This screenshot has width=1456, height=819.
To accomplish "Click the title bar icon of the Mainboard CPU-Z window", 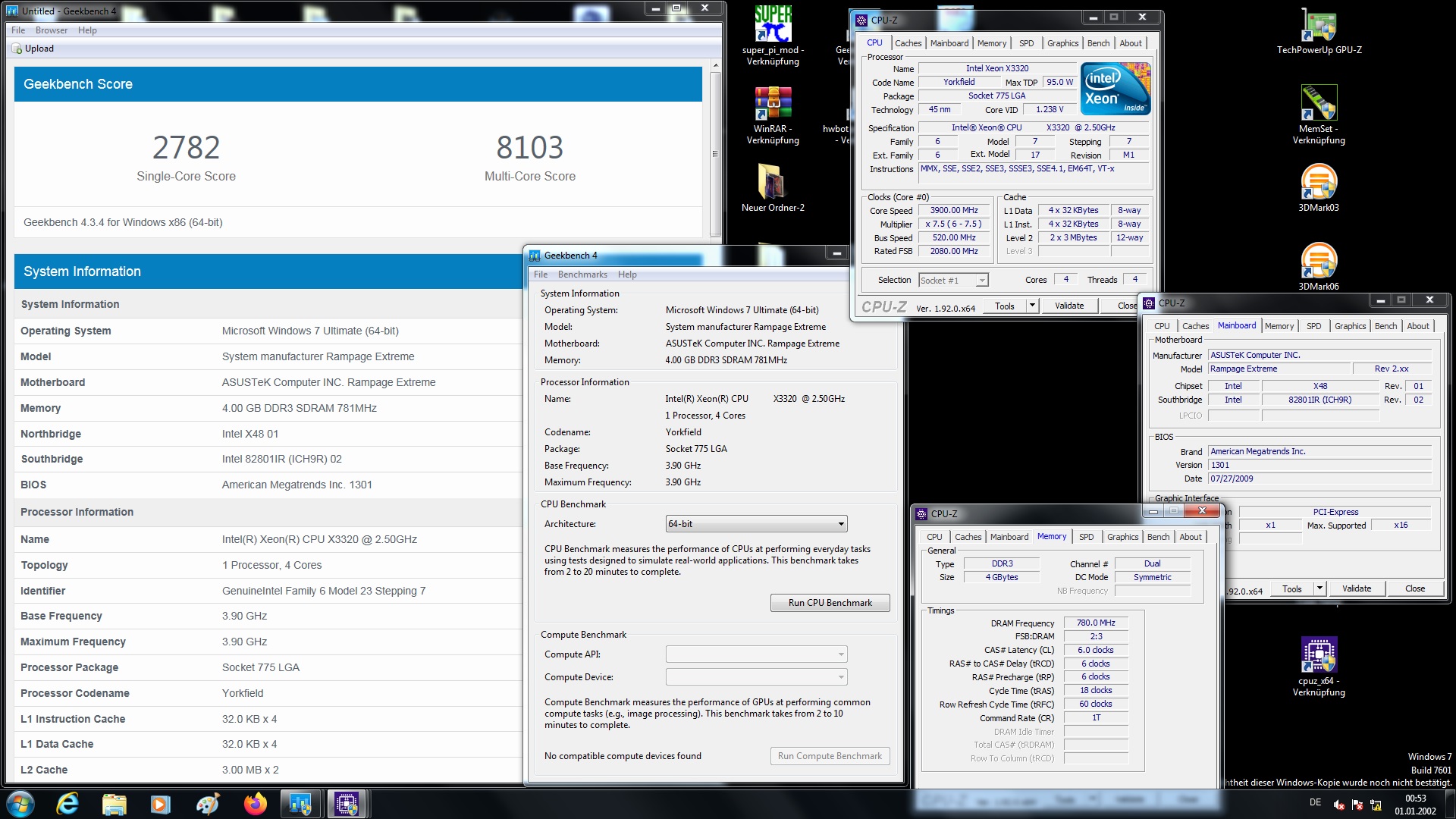I will 1149,303.
